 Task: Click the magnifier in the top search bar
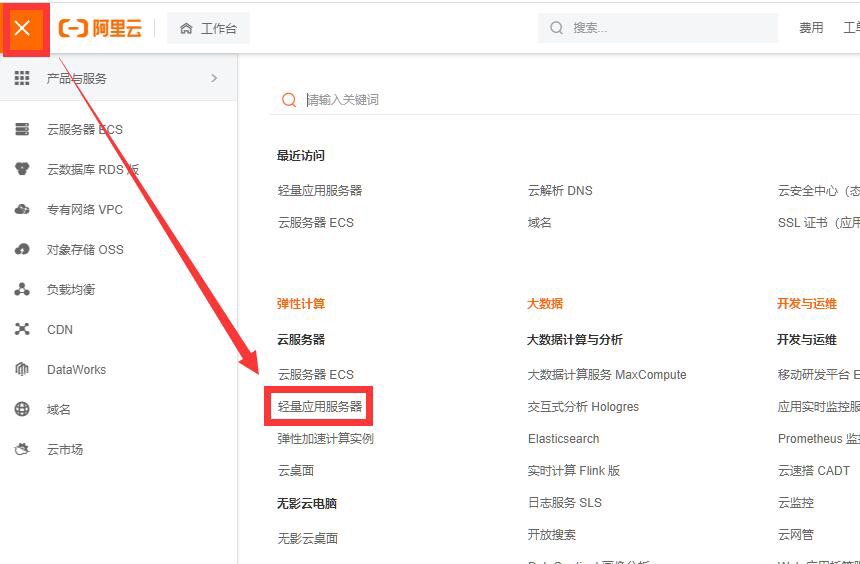click(556, 27)
